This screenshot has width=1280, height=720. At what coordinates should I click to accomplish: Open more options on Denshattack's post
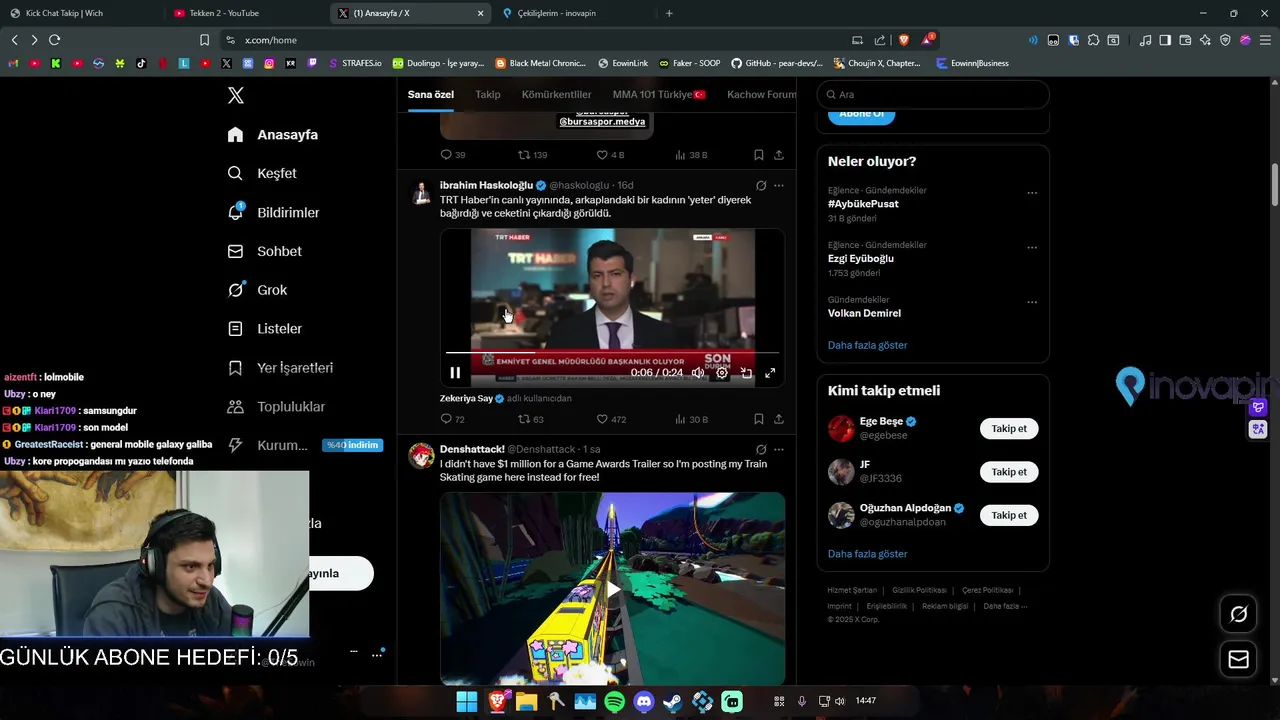point(779,450)
